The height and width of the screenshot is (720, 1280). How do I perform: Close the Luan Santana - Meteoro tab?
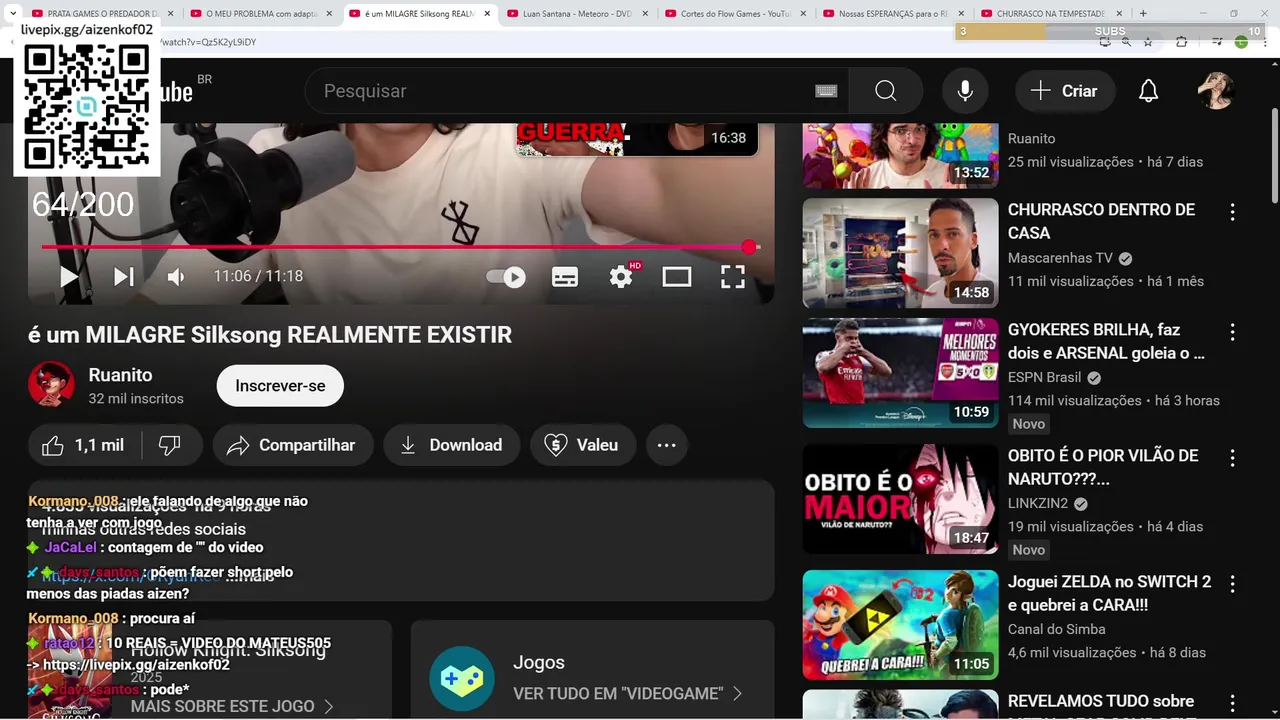645,14
